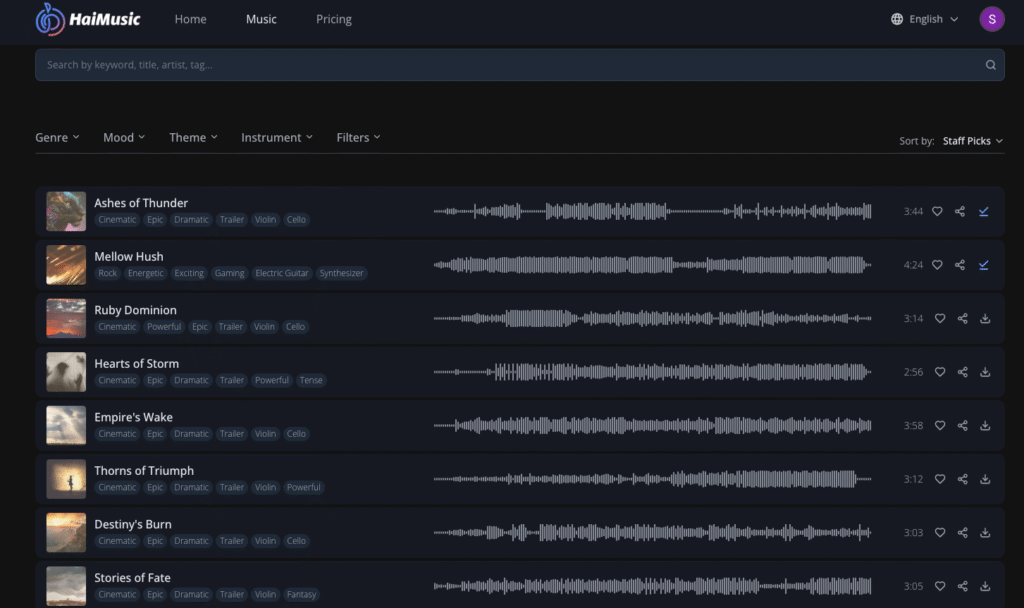Click the Synthesizer tag

click(x=342, y=273)
